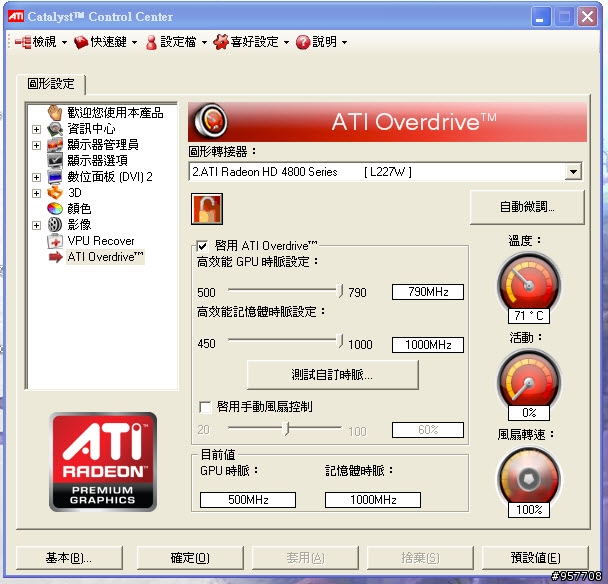Screen dimensions: 608x584
Task: Open the 喜好設定 menu
Action: [251, 42]
